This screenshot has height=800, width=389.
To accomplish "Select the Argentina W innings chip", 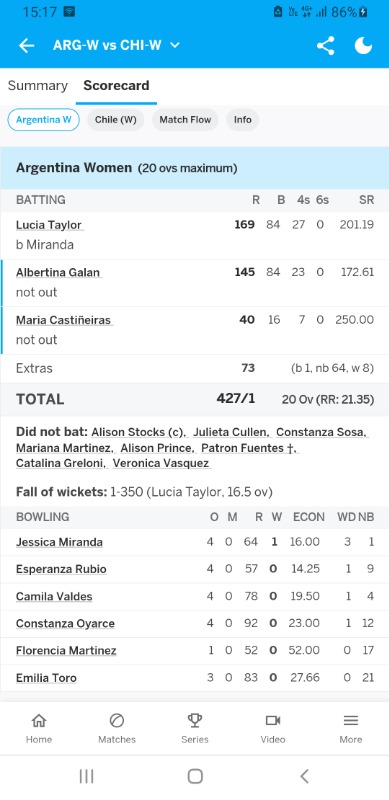I will click(x=43, y=120).
